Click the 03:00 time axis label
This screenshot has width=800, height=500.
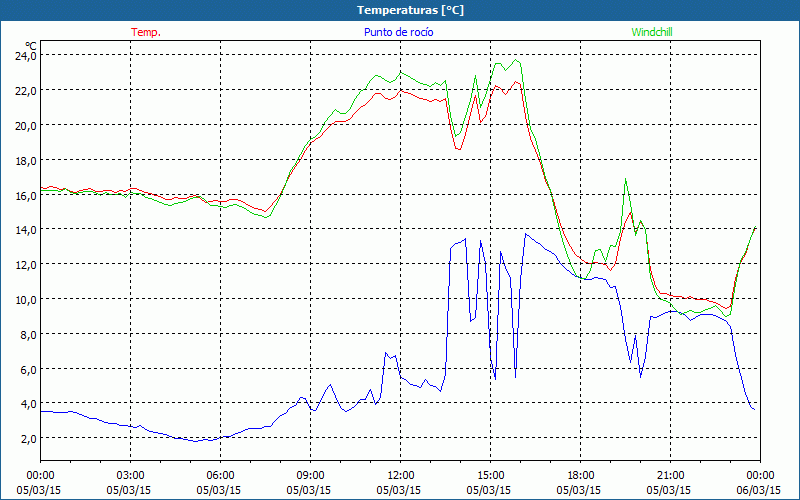131,476
